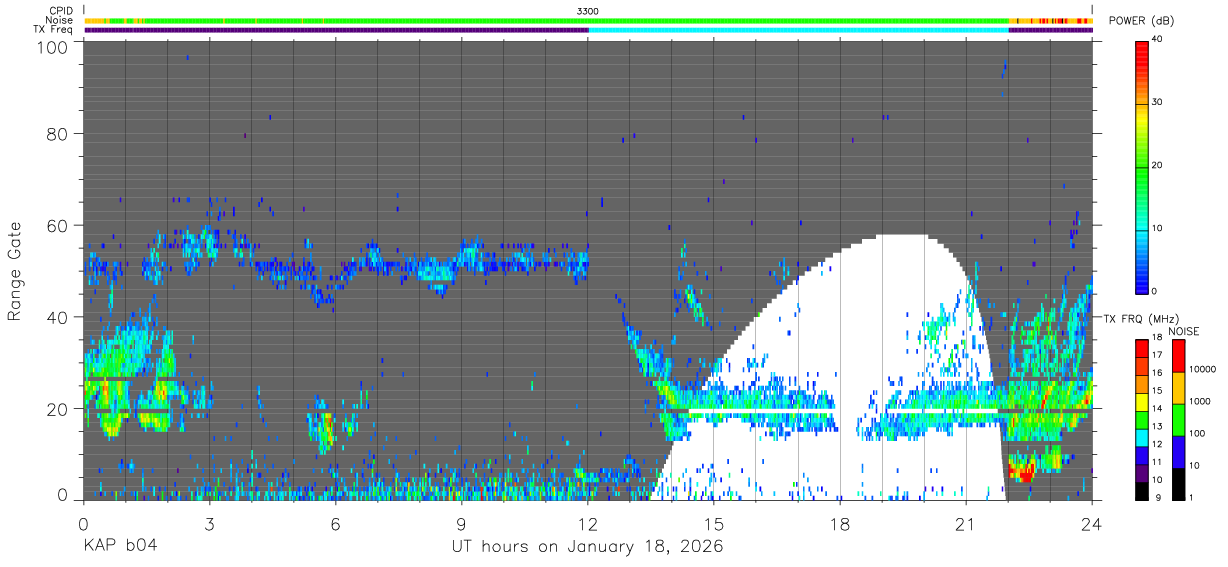Viewport: 1228px width, 567px height.
Task: Click the '60' range gate tick label
Action: 56,225
